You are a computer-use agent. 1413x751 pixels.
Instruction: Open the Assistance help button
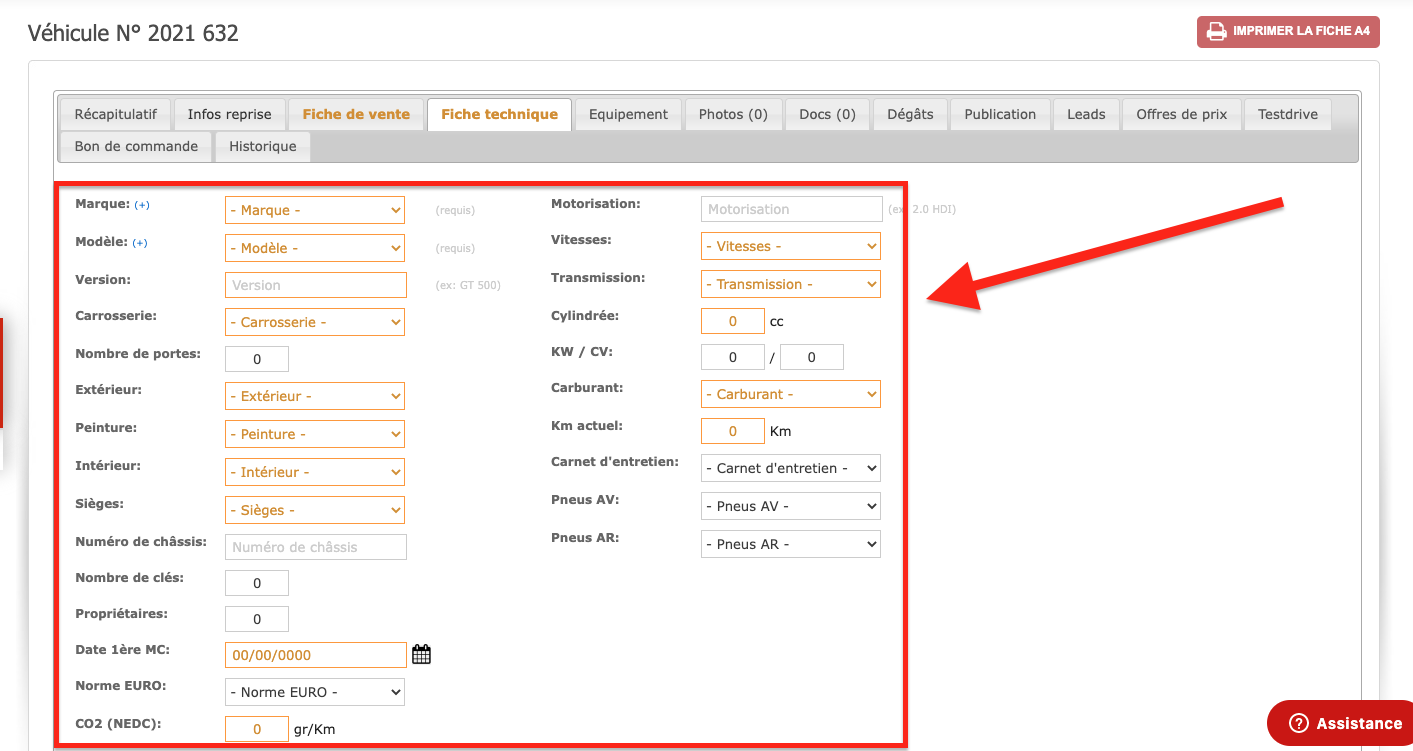1342,723
